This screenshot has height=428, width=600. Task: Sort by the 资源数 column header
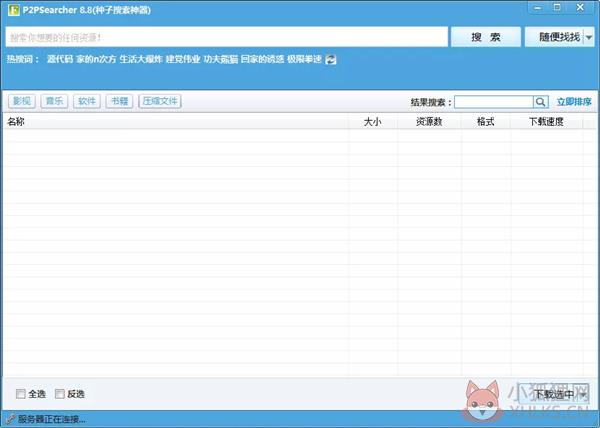click(429, 122)
